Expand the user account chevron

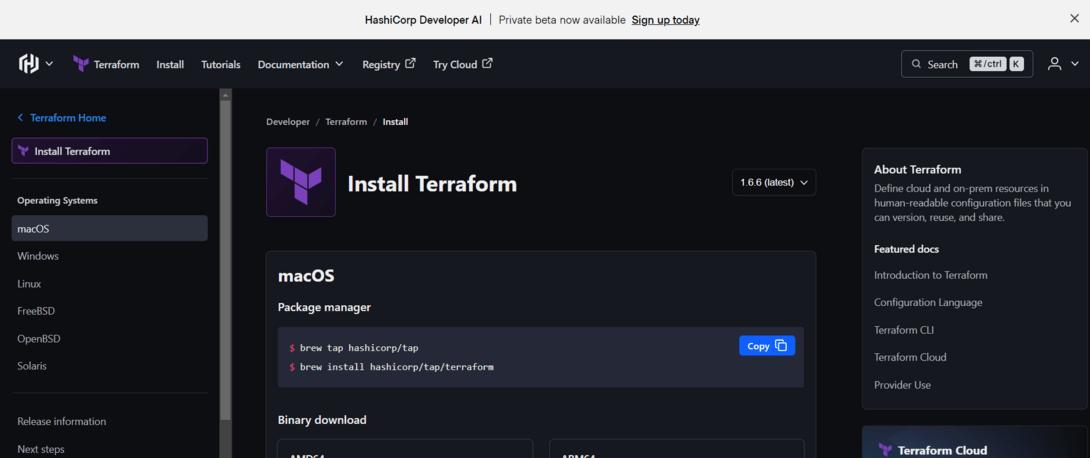tap(1074, 64)
